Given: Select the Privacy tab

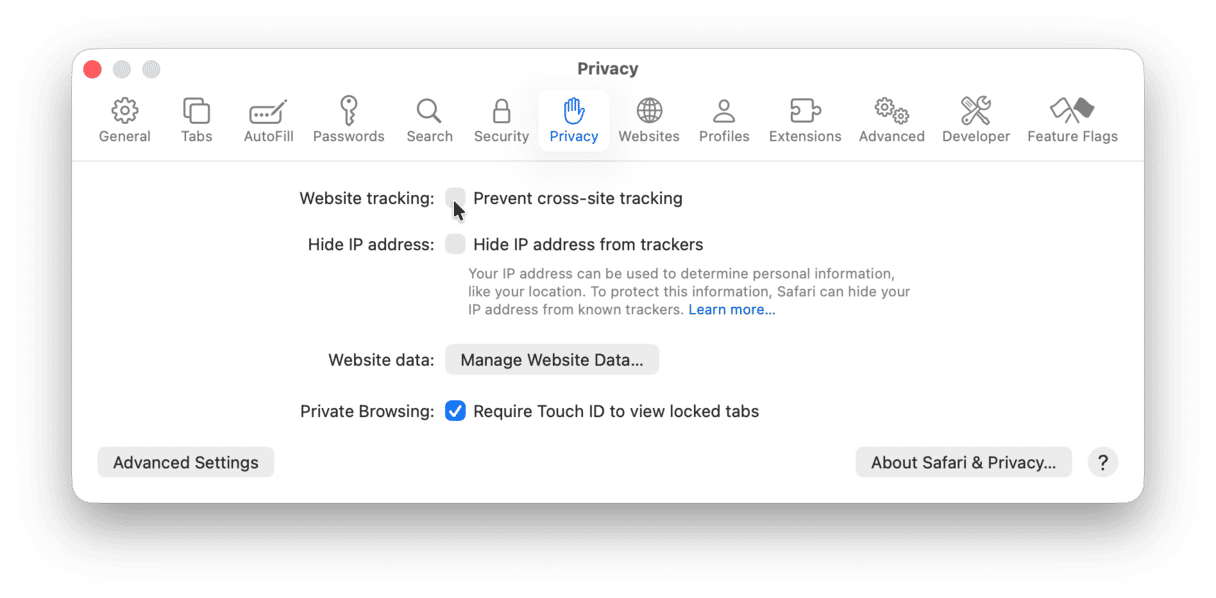Looking at the screenshot, I should (x=574, y=120).
